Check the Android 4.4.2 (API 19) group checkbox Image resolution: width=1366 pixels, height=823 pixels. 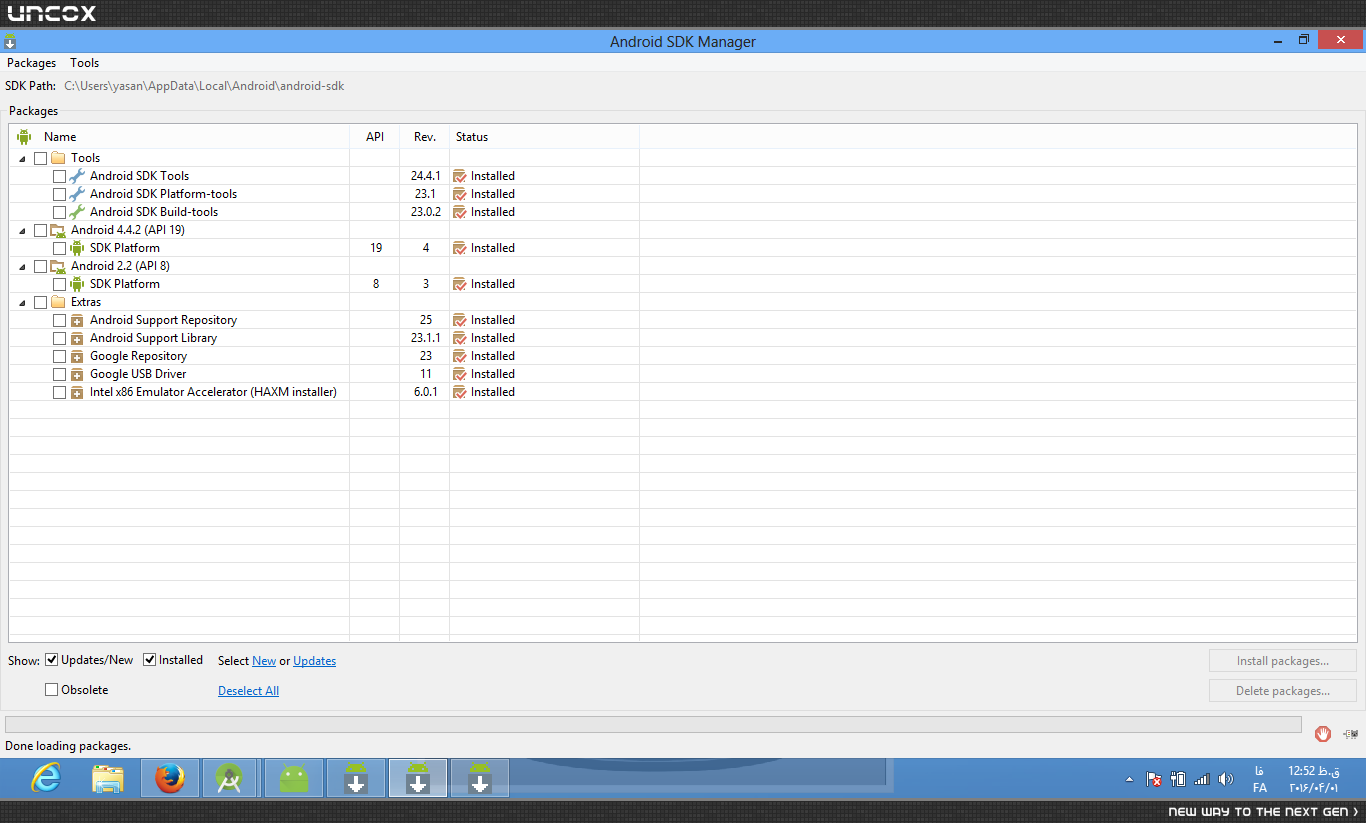[40, 230]
